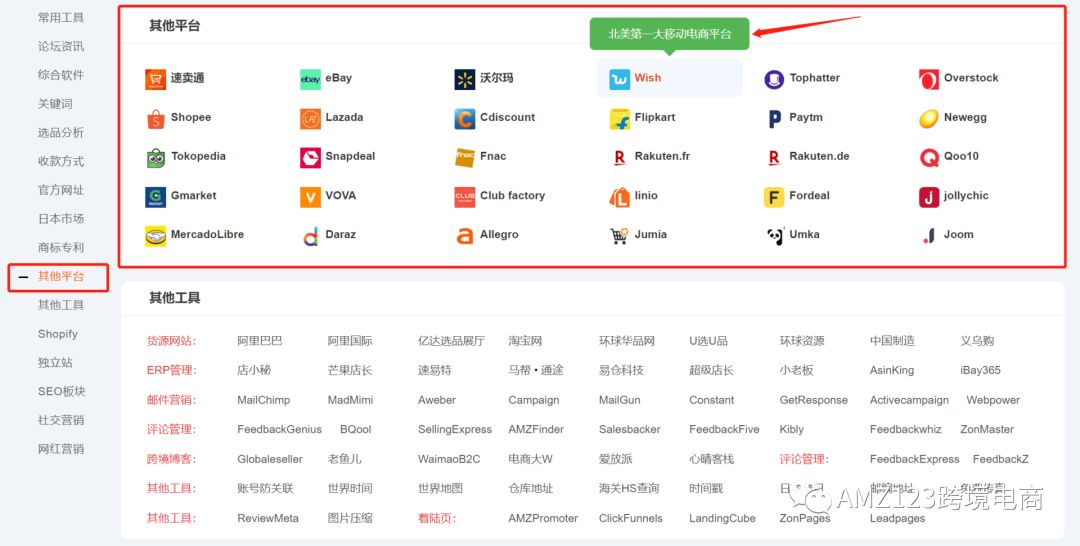Select 综合软件 in the sidebar
Image resolution: width=1080 pixels, height=546 pixels.
point(61,74)
